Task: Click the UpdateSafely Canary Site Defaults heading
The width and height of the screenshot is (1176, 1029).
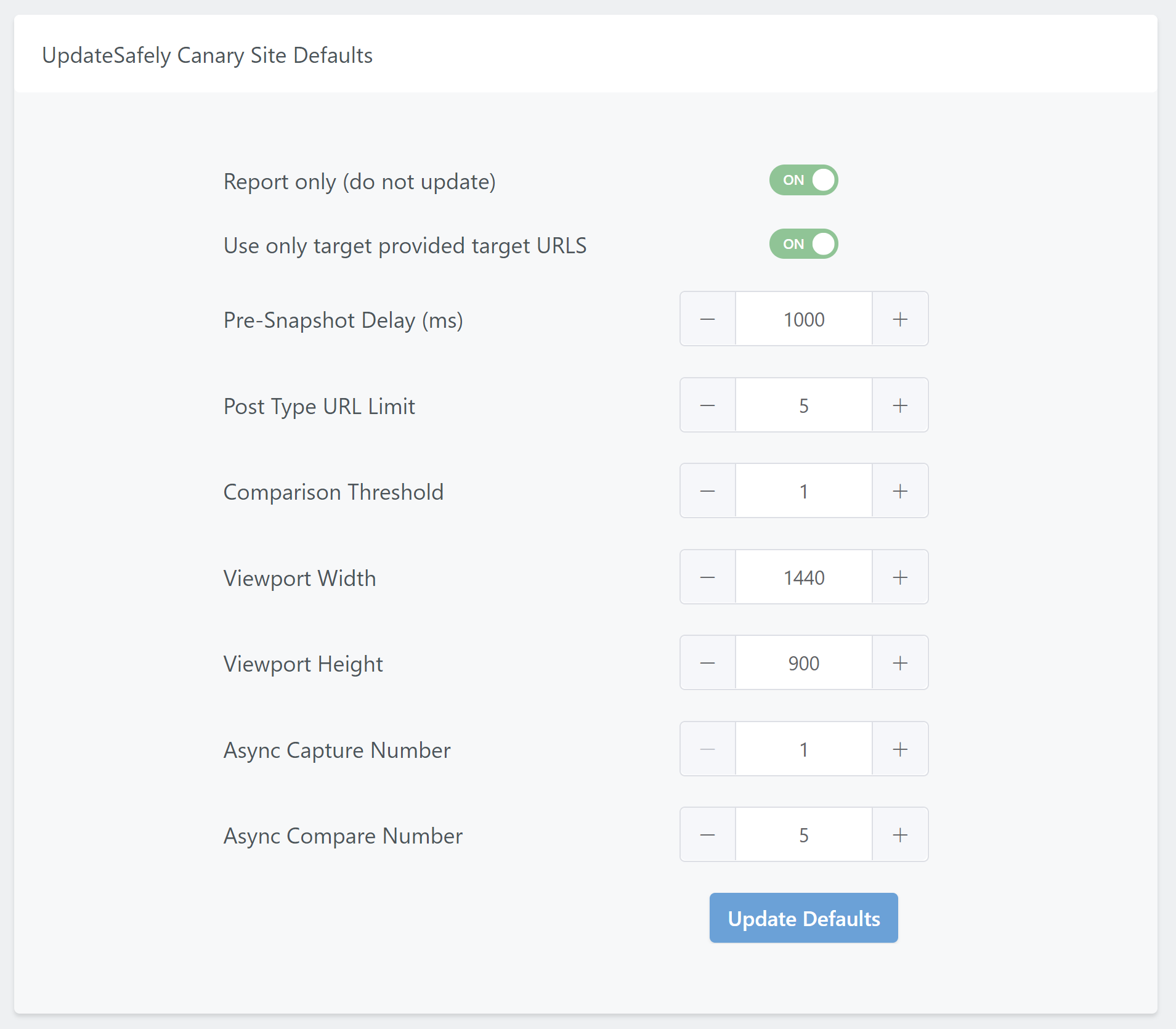Action: [207, 55]
